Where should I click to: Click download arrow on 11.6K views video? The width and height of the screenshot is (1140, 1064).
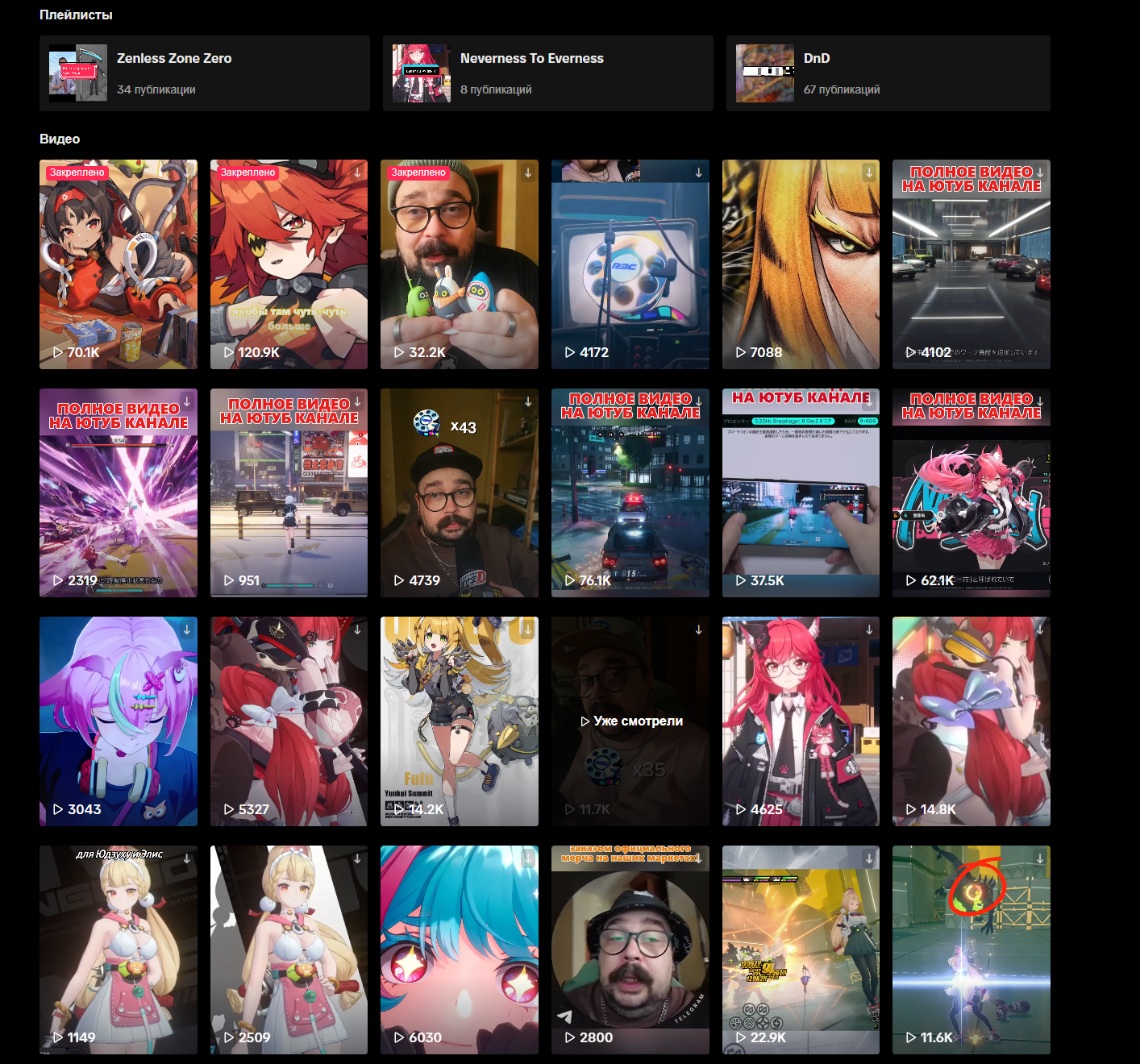pyautogui.click(x=1040, y=858)
